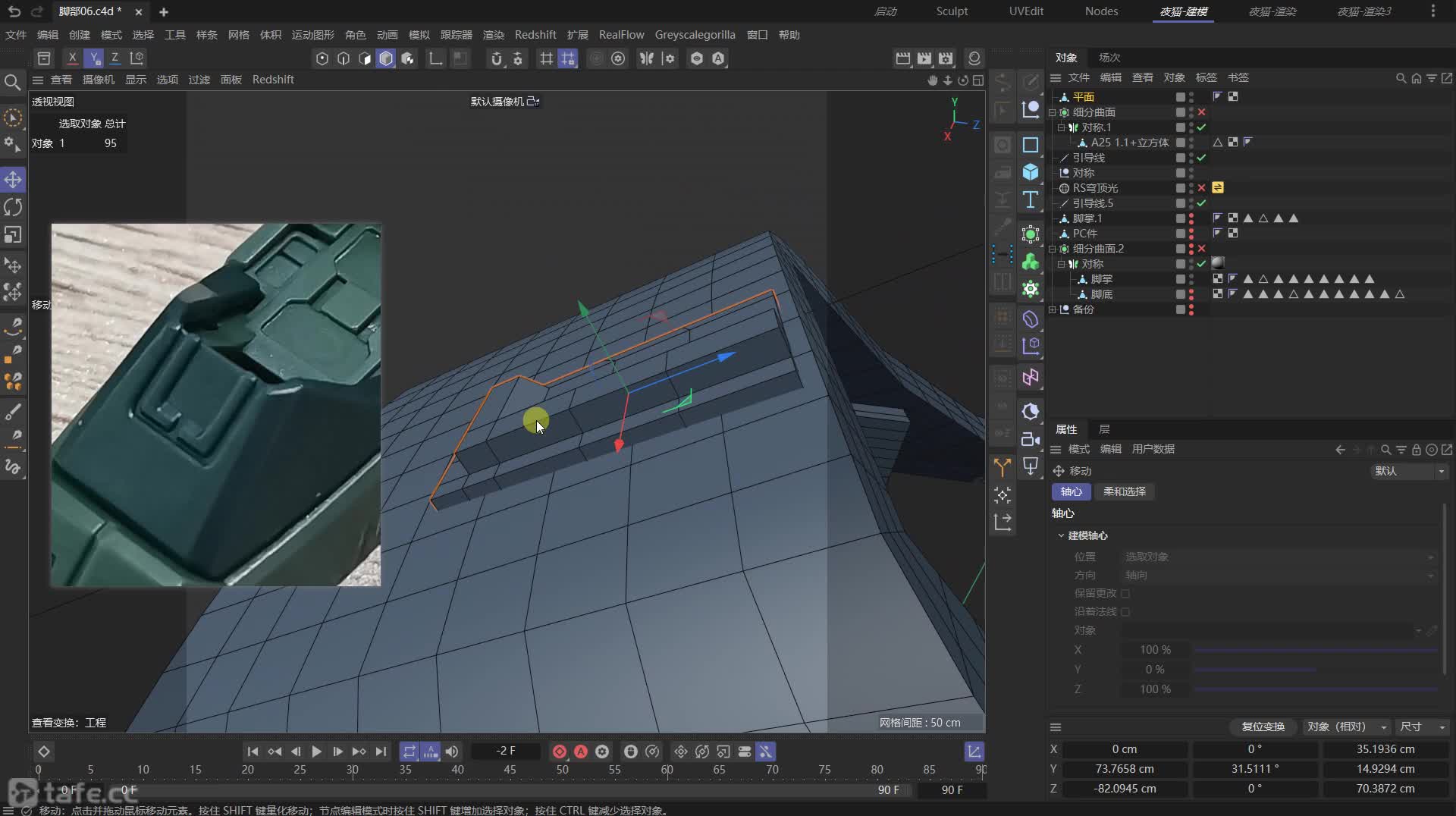1456x816 pixels.
Task: Toggle Y axis lock
Action: pos(93,58)
